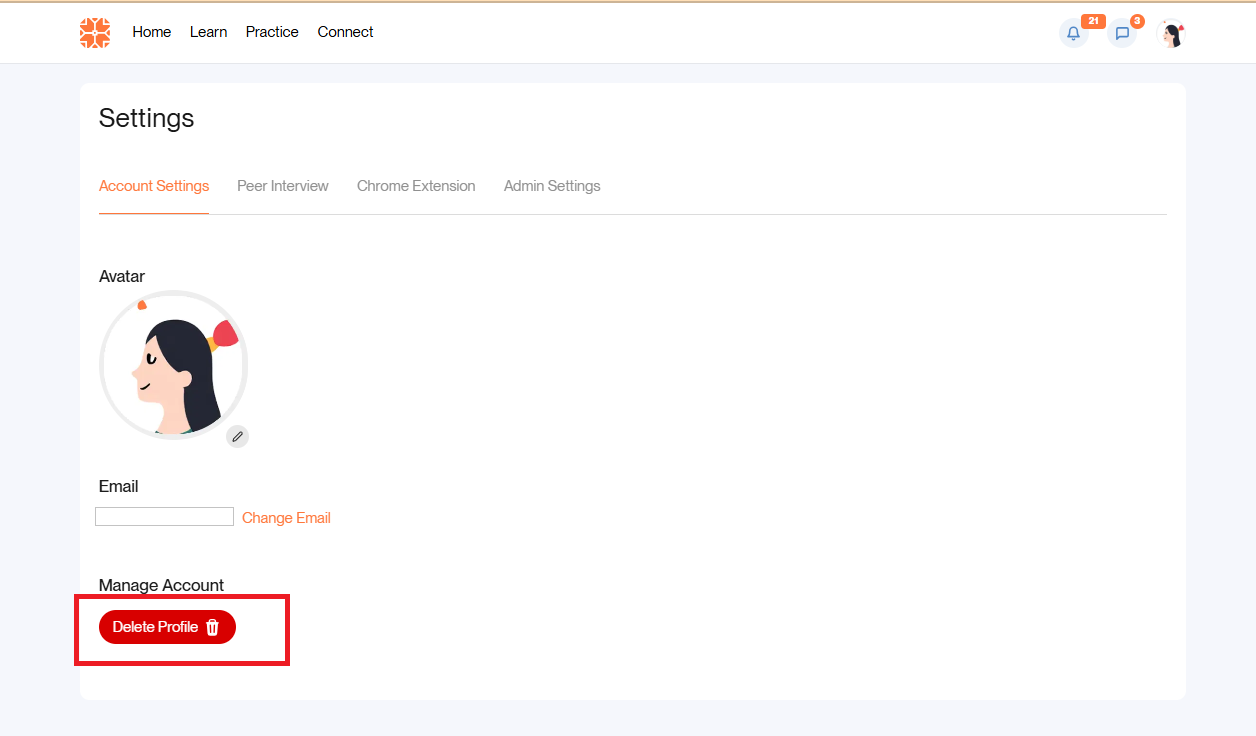Click the message badge showing 3

[1137, 21]
